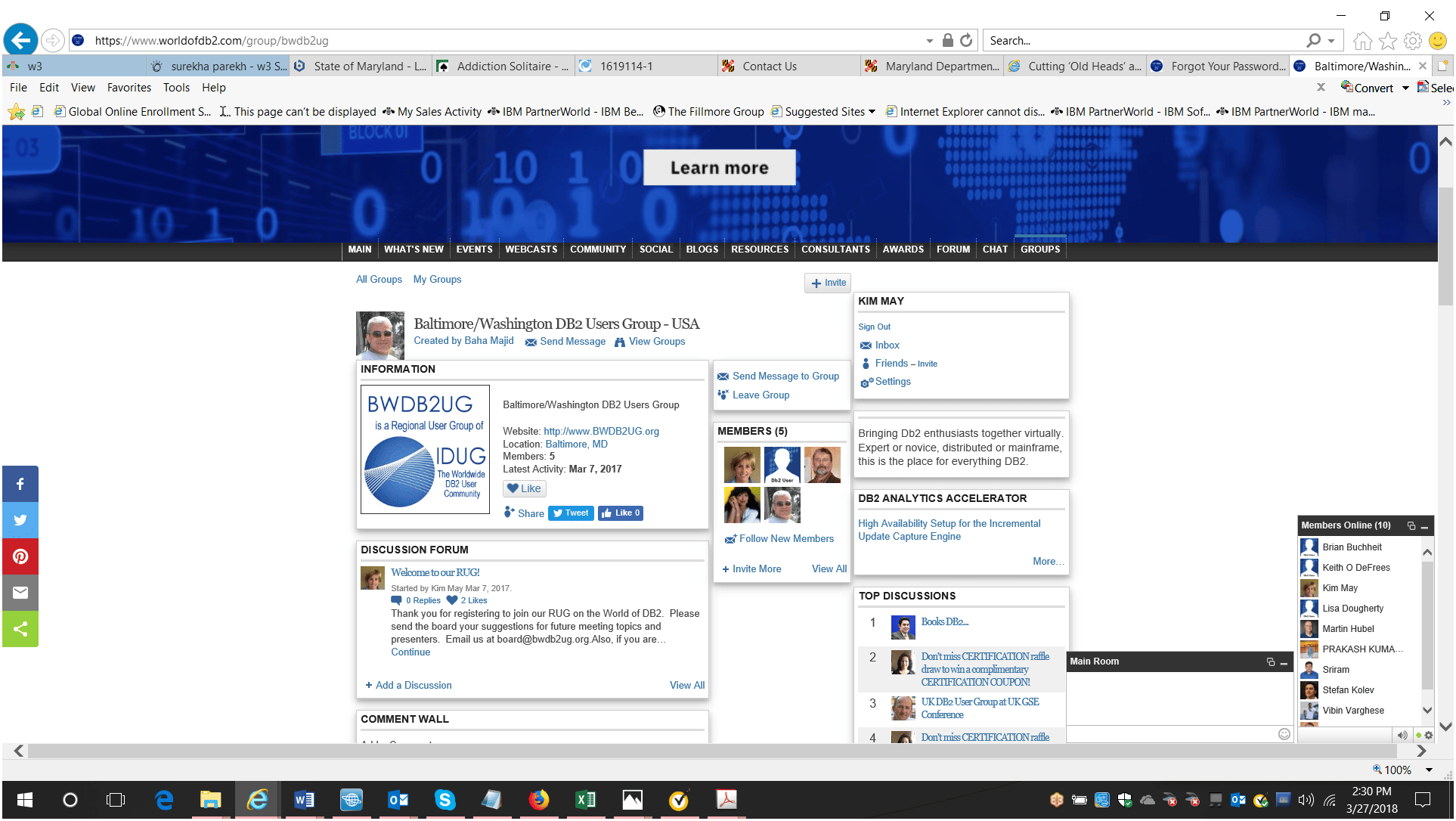This screenshot has height=821, width=1456.
Task: Share page via Facebook sidebar icon
Action: click(x=20, y=484)
